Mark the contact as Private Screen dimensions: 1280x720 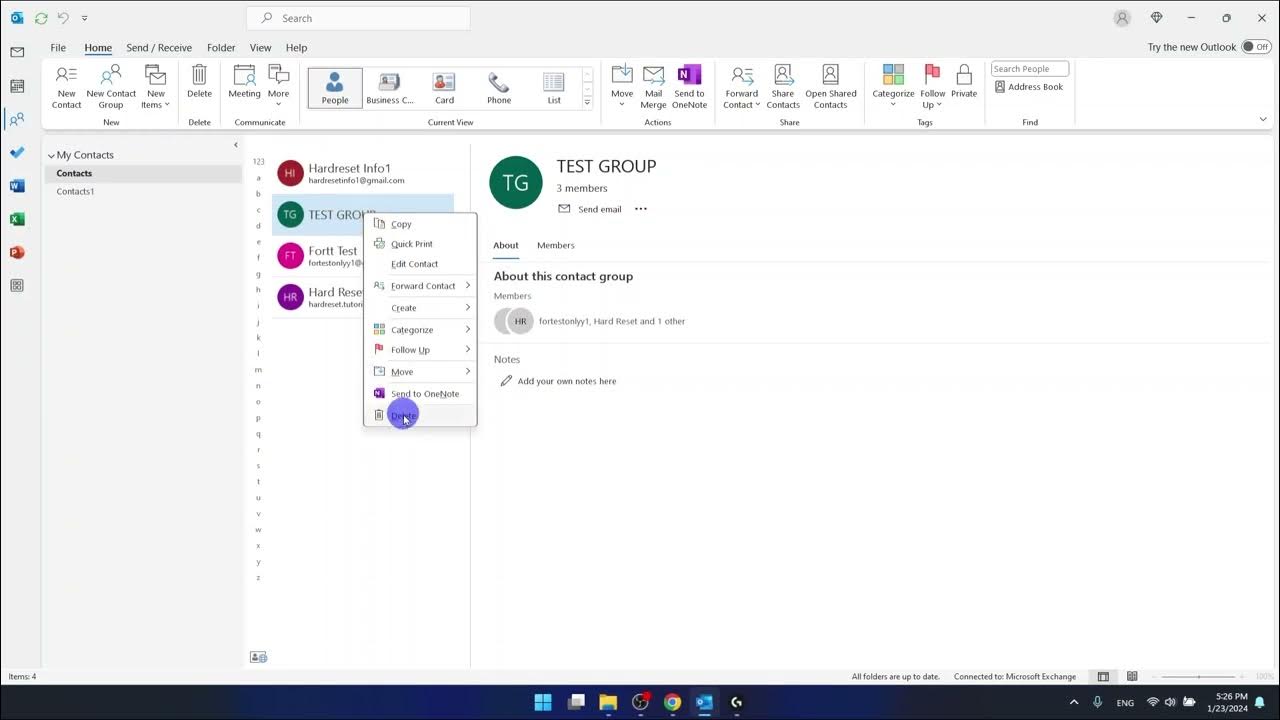(x=963, y=87)
